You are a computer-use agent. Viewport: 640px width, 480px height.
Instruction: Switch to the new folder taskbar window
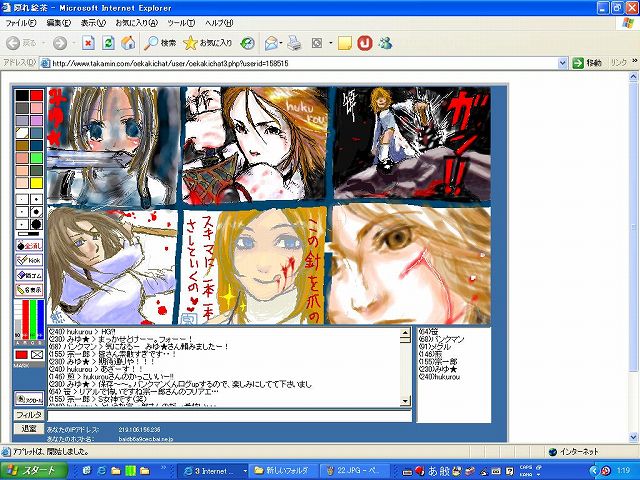click(x=284, y=471)
